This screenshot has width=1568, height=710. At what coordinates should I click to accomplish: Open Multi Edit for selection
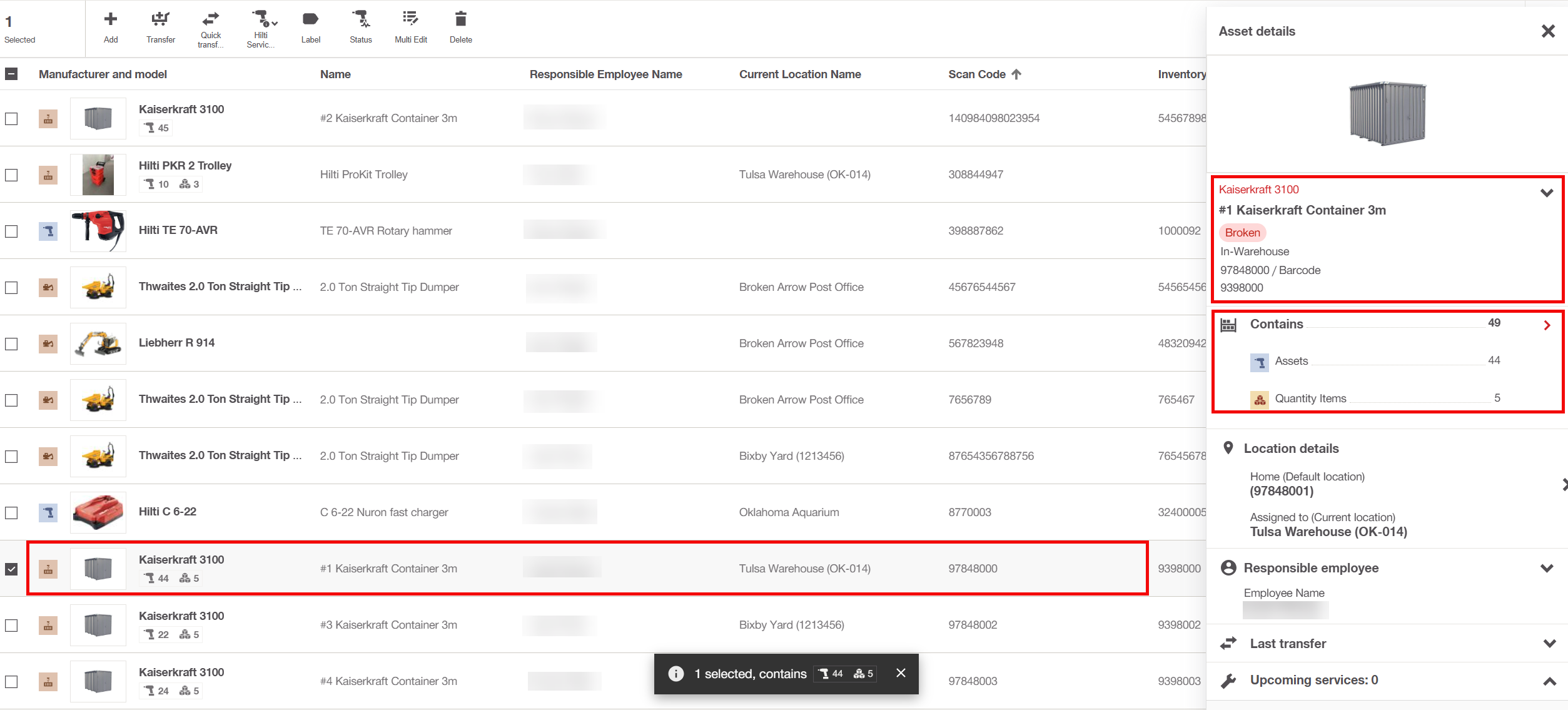click(x=411, y=28)
